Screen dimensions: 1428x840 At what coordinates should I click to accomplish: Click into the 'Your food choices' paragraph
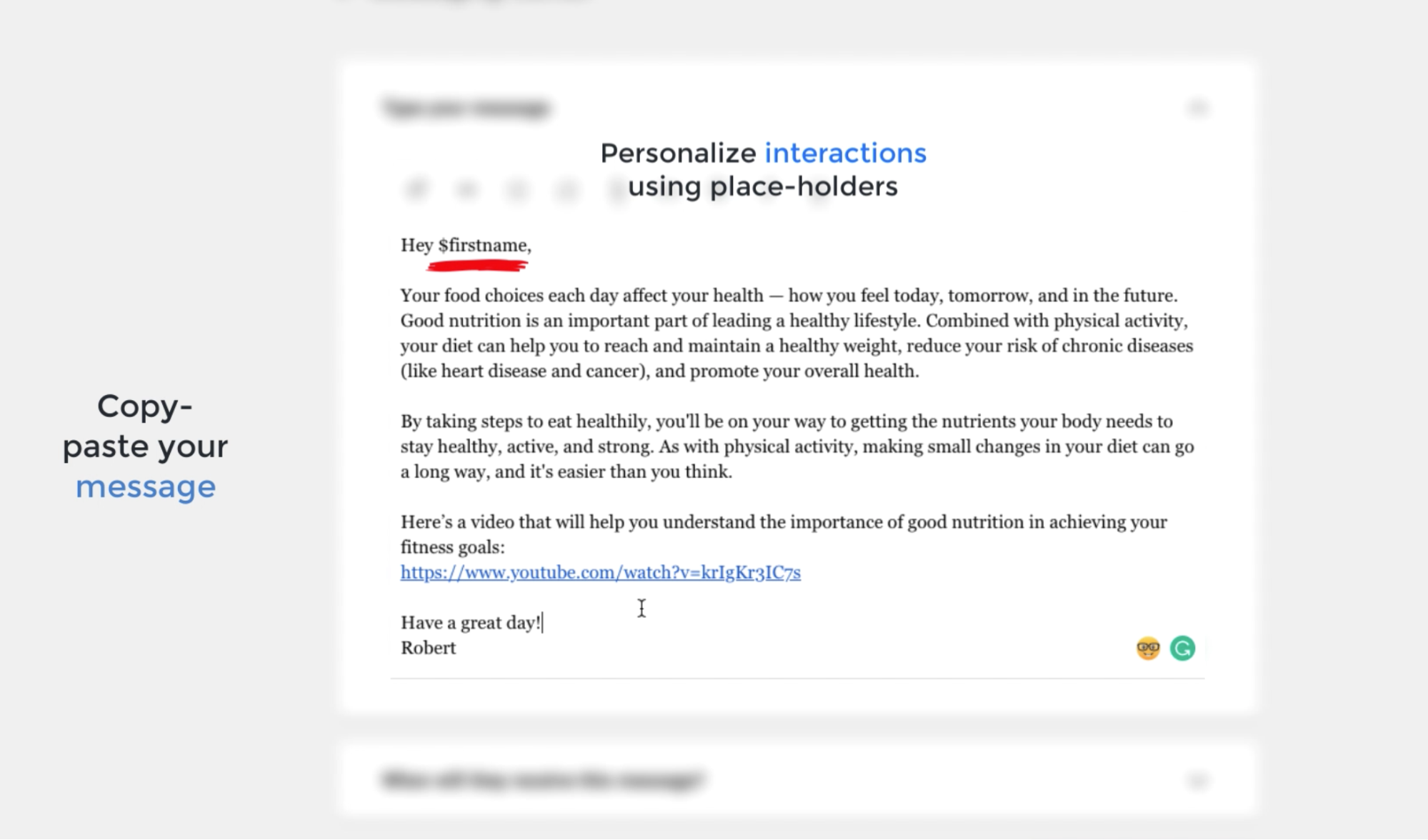pyautogui.click(x=797, y=333)
